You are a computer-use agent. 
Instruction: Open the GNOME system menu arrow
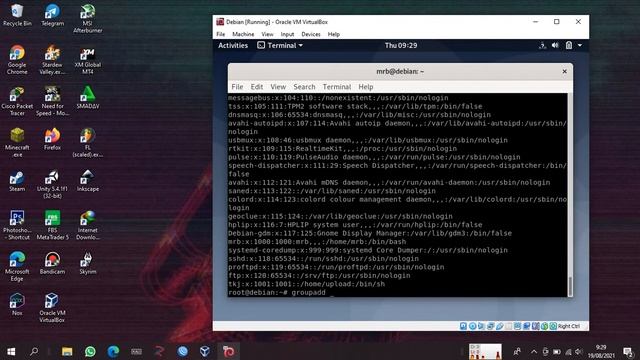click(x=580, y=45)
